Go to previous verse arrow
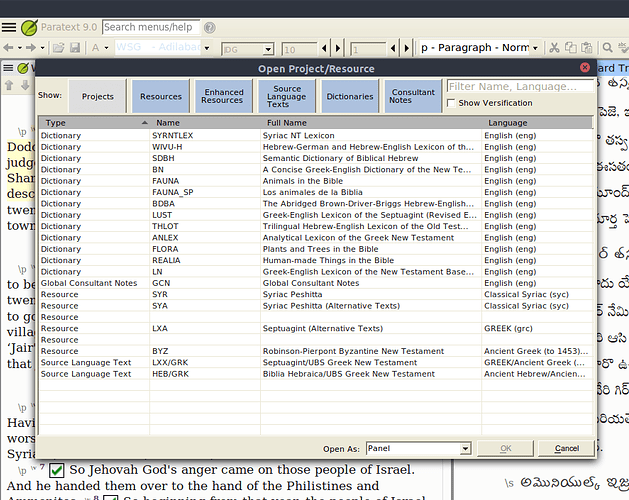The width and height of the screenshot is (629, 500). (x=393, y=49)
